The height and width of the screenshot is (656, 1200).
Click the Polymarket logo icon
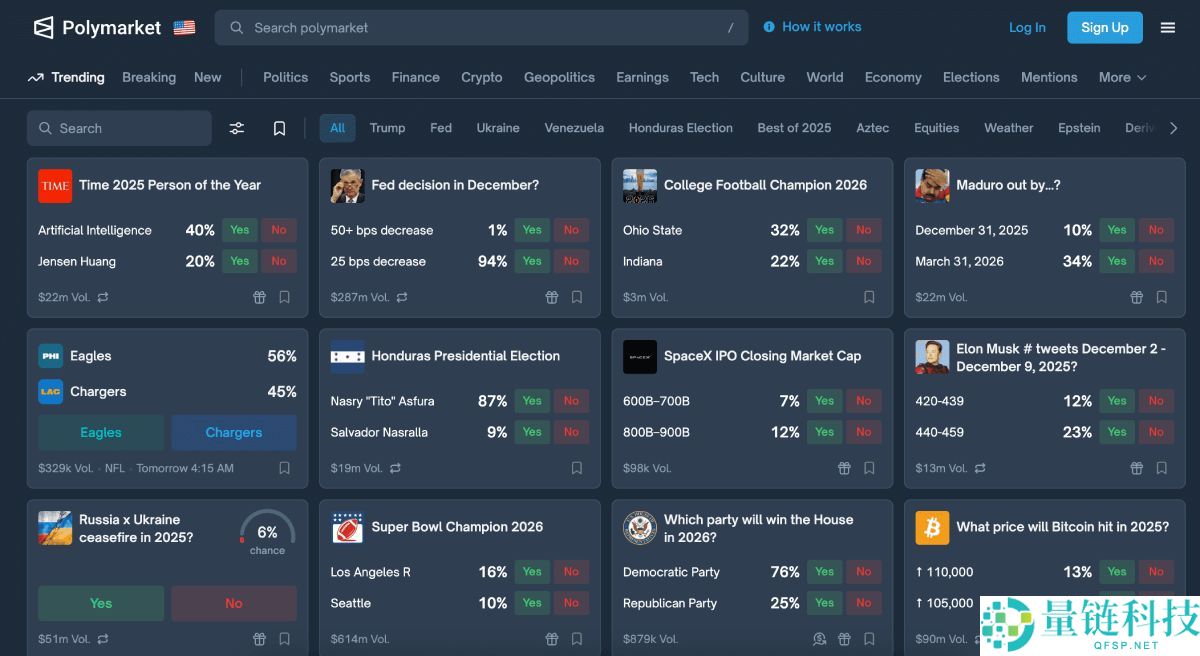click(x=43, y=28)
